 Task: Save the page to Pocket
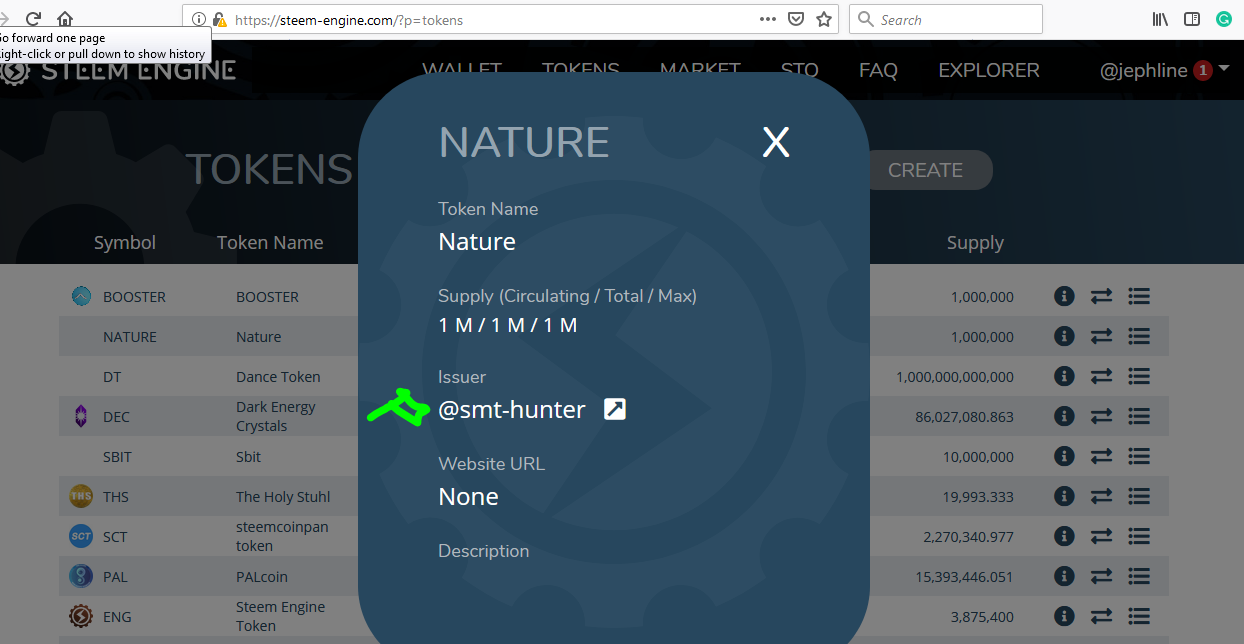click(796, 19)
